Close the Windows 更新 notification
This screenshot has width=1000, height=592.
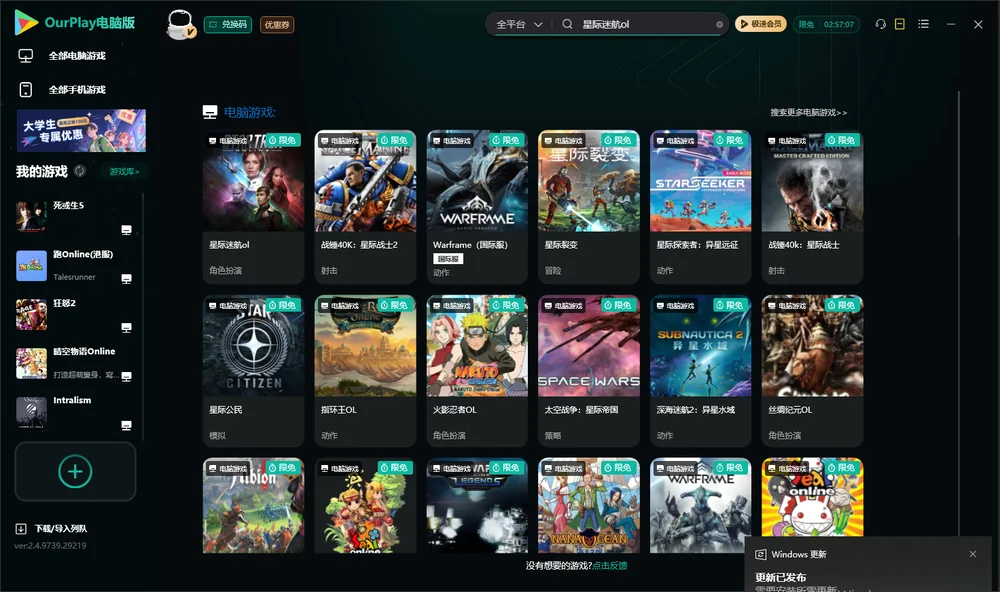point(973,554)
